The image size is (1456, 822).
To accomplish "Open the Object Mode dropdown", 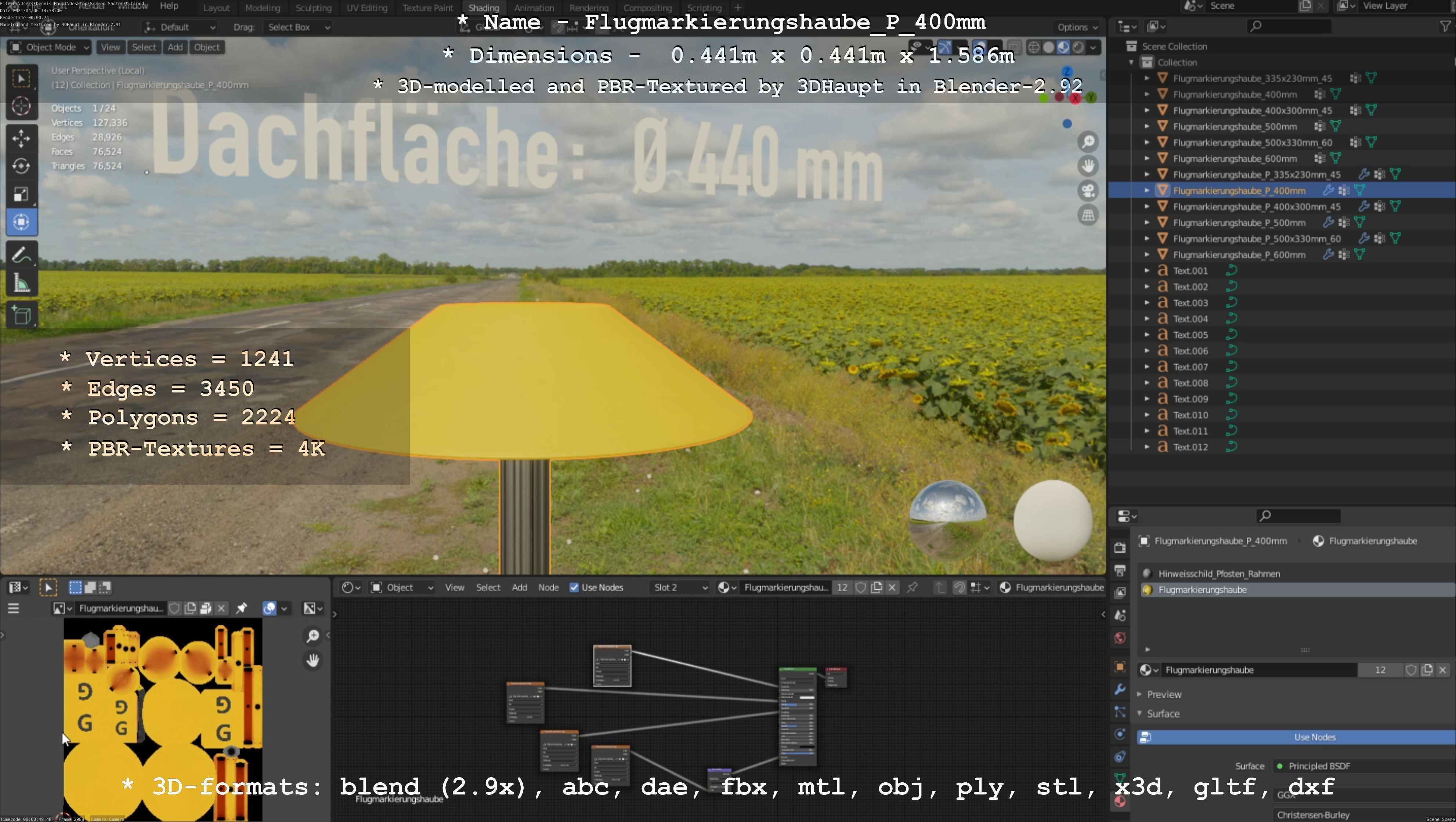I will coord(50,47).
